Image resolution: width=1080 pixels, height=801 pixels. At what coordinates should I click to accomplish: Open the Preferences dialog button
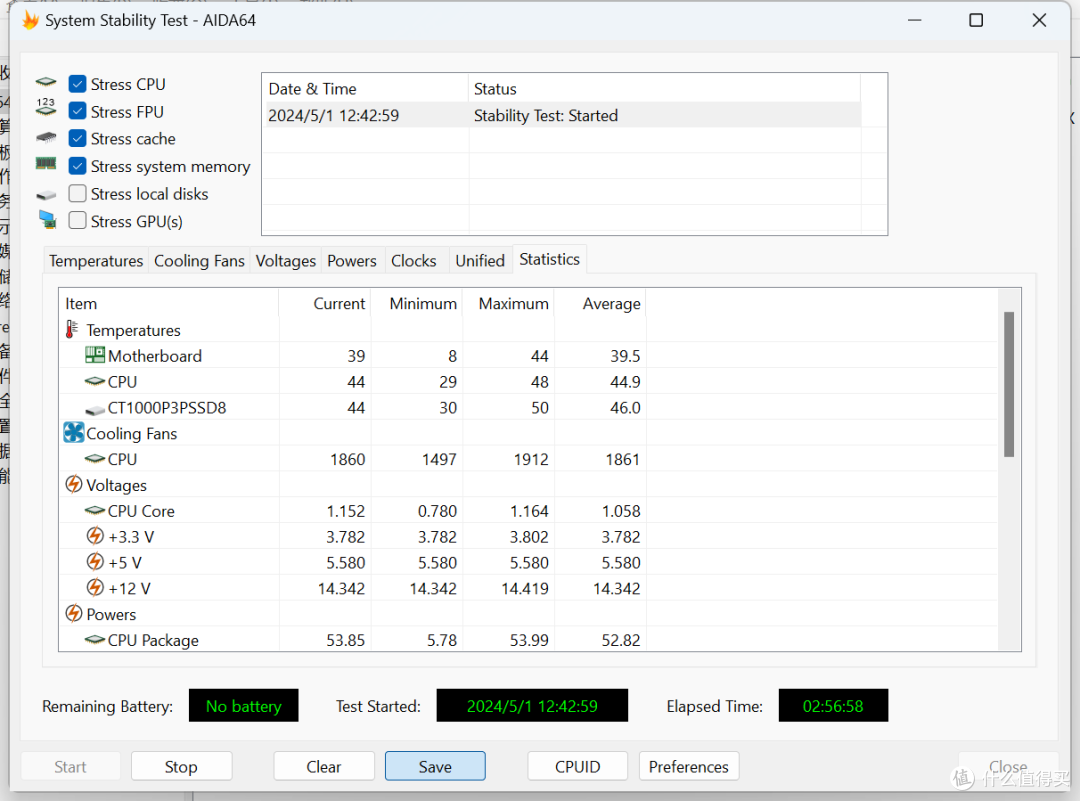pyautogui.click(x=688, y=767)
